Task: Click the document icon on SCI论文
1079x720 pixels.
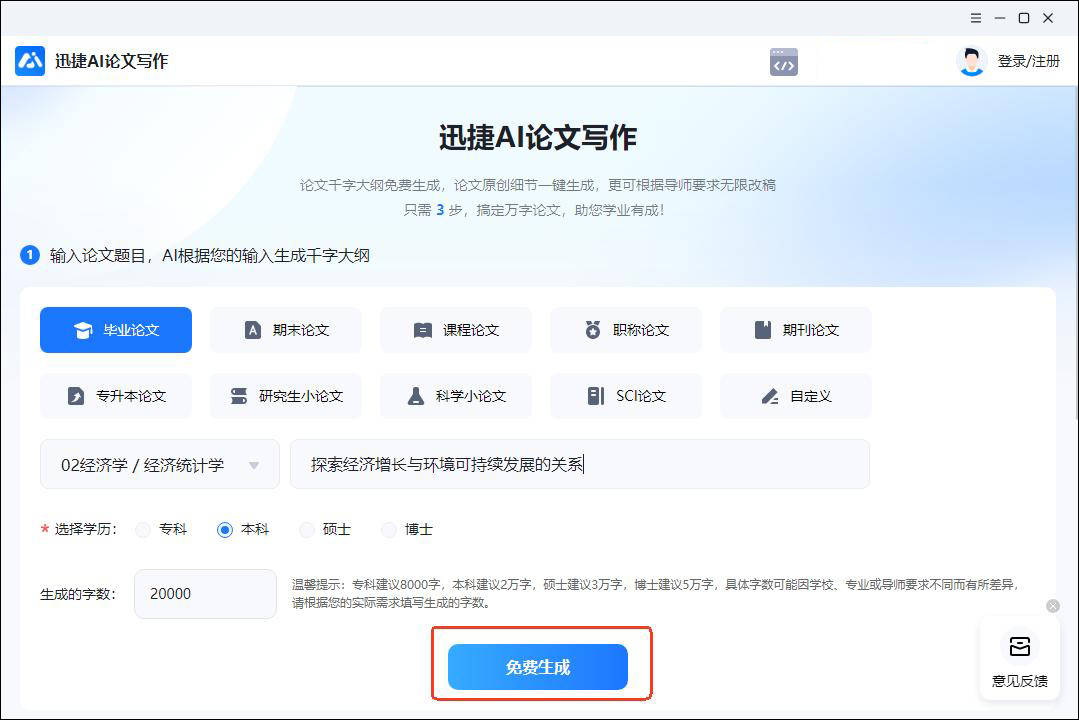Action: (x=596, y=396)
